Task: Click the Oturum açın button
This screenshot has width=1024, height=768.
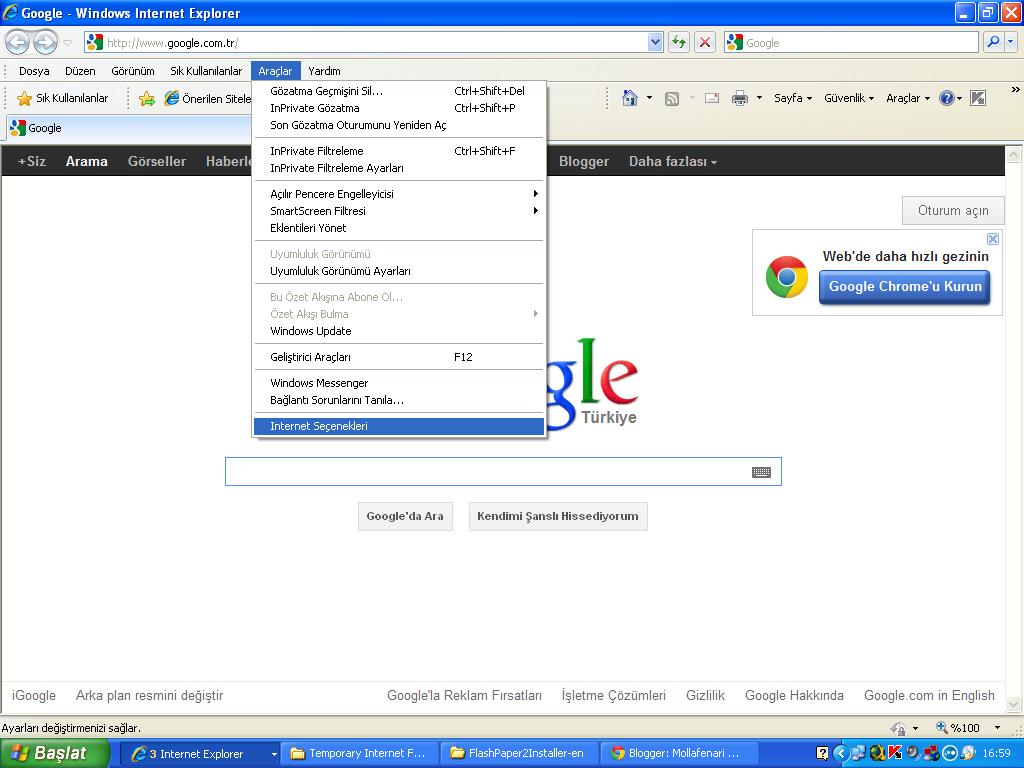Action: pyautogui.click(x=953, y=211)
